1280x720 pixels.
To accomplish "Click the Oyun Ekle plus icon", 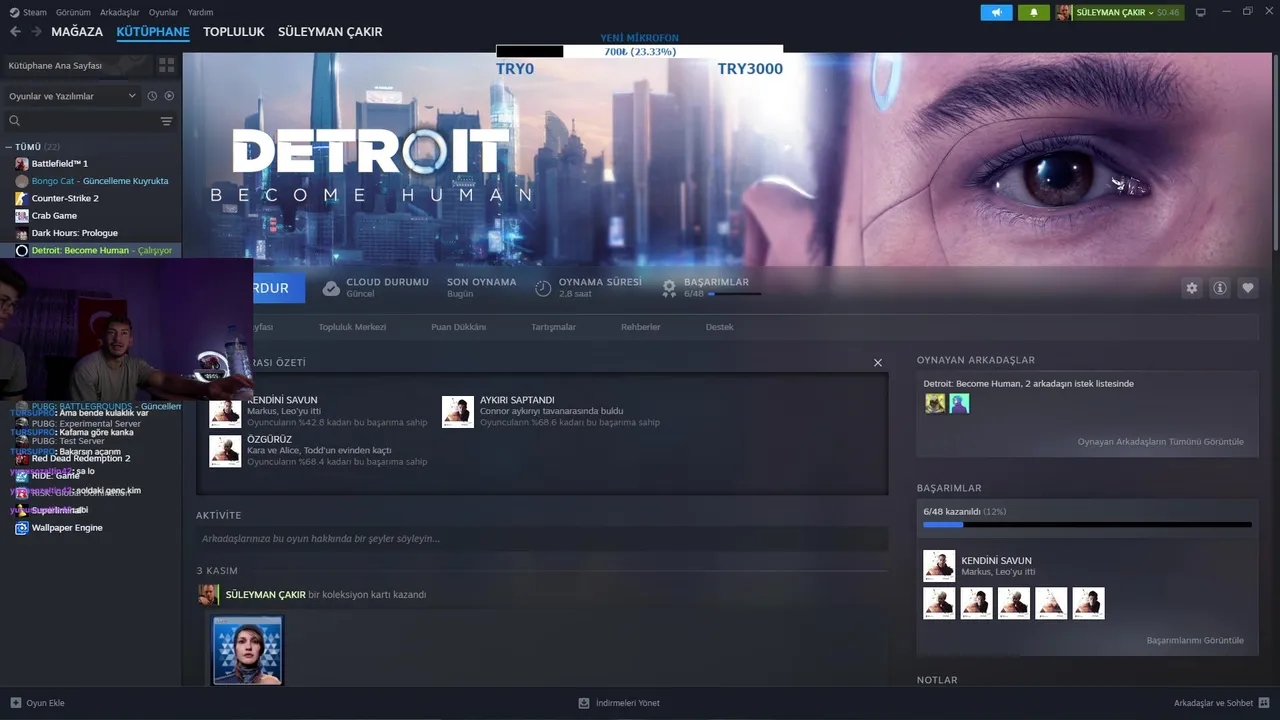I will tap(15, 703).
